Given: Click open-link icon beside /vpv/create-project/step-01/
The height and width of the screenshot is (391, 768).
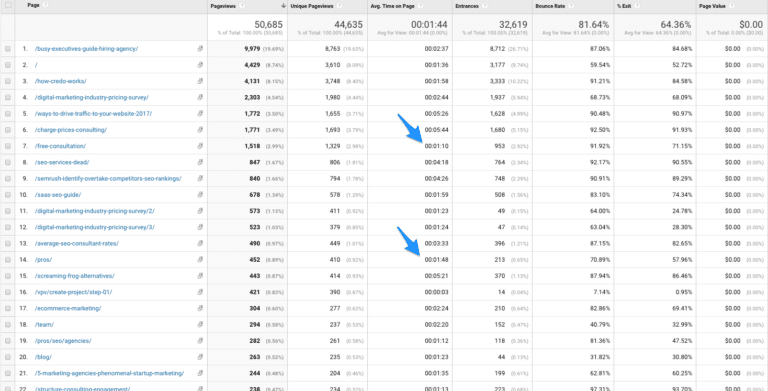Looking at the screenshot, I should 200,292.
